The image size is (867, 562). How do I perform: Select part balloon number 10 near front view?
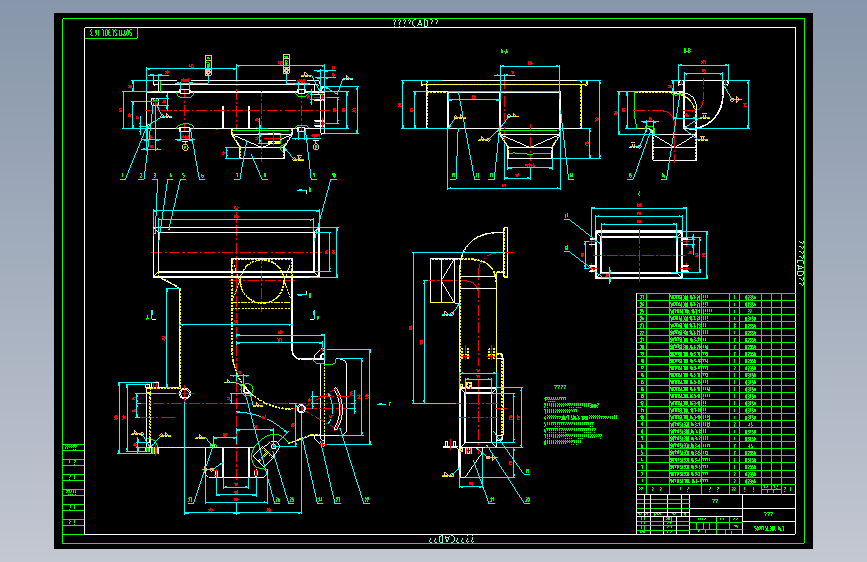(333, 176)
